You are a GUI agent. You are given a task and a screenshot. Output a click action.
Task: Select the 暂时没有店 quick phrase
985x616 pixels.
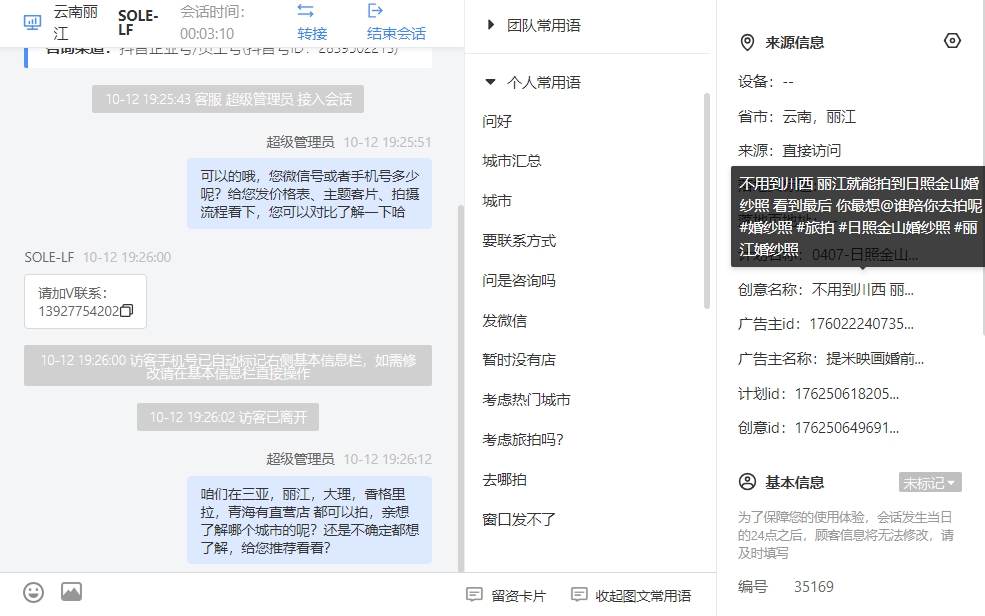pyautogui.click(x=519, y=360)
